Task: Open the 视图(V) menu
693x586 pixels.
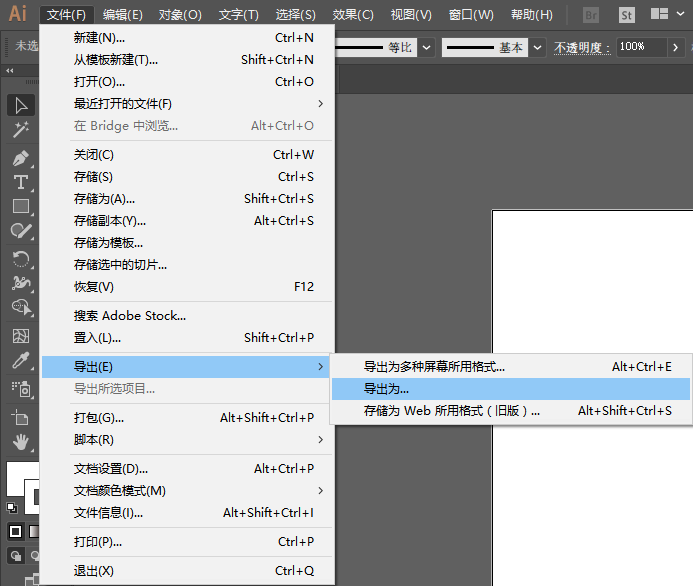Action: point(411,15)
